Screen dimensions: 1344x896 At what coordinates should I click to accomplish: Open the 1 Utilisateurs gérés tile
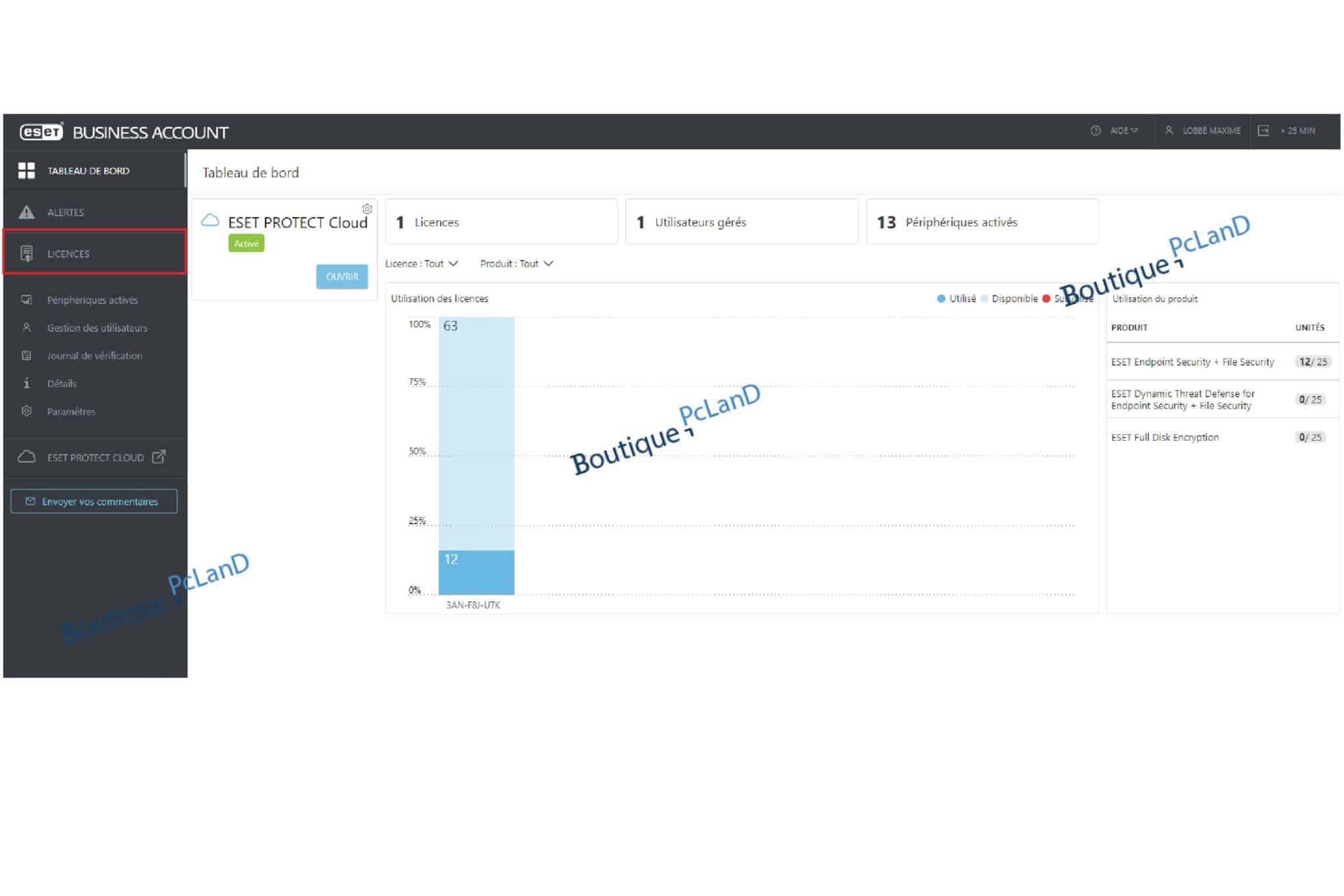click(x=742, y=222)
